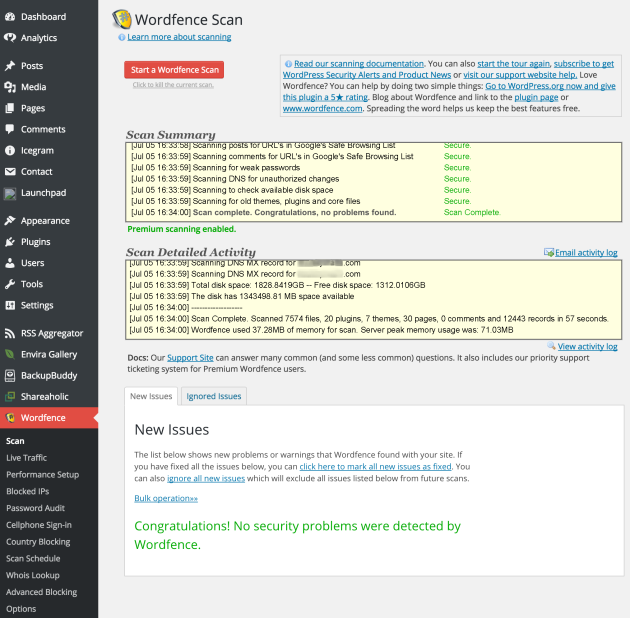Open Cellphone Sign-in page
Image resolution: width=630 pixels, height=618 pixels.
click(39, 525)
